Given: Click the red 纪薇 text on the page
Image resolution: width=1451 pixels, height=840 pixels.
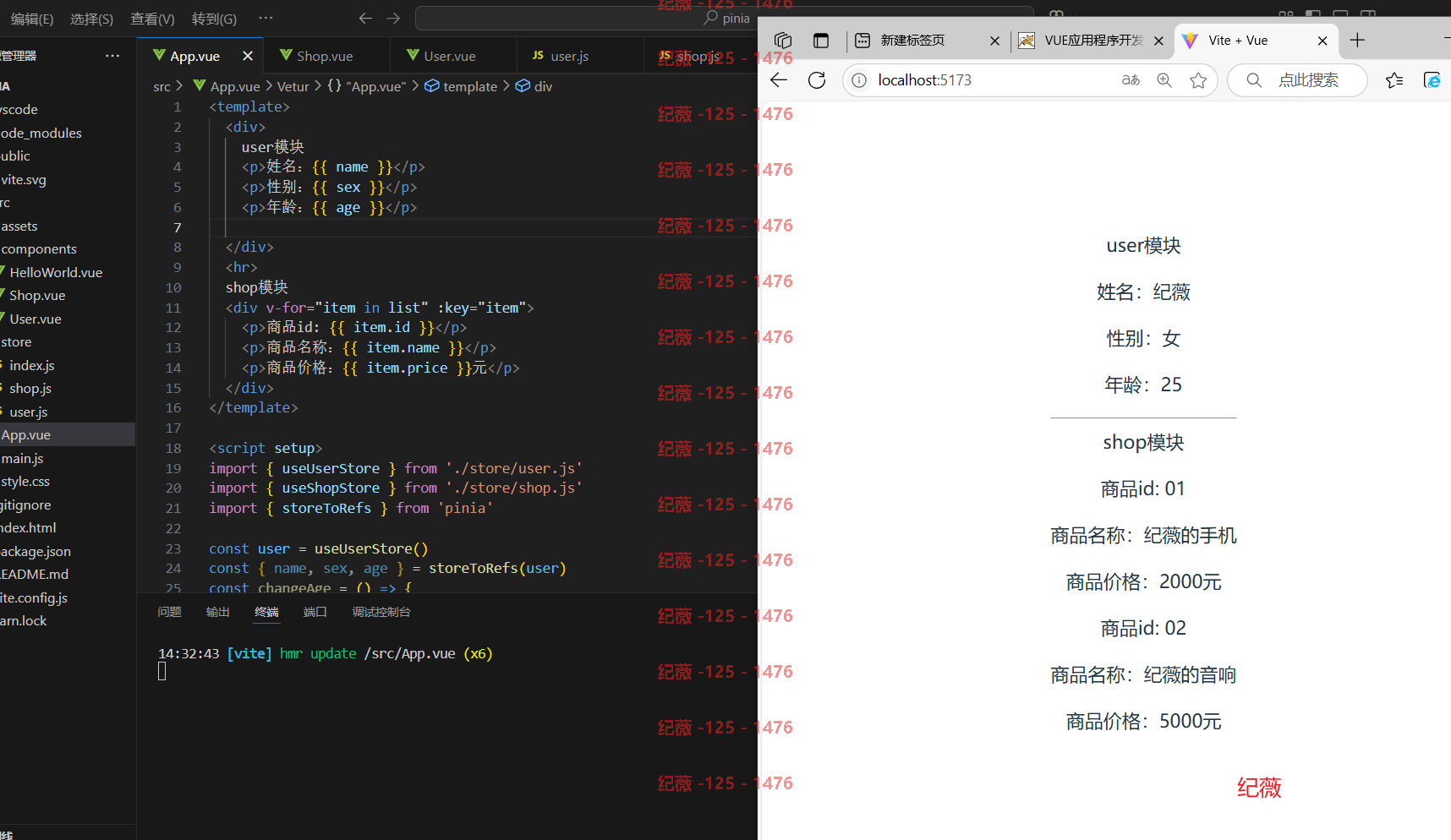Looking at the screenshot, I should coord(1259,788).
